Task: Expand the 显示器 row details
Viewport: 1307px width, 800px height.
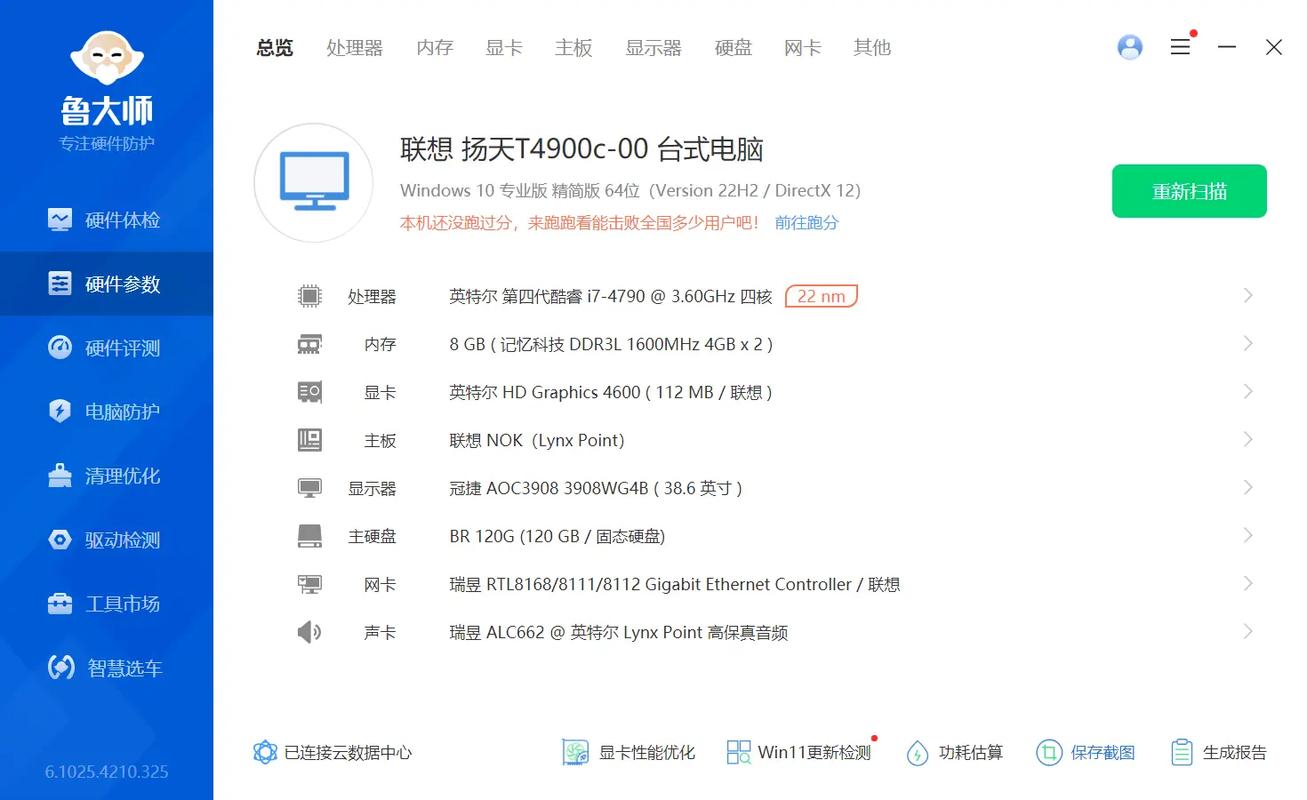Action: (x=1247, y=487)
